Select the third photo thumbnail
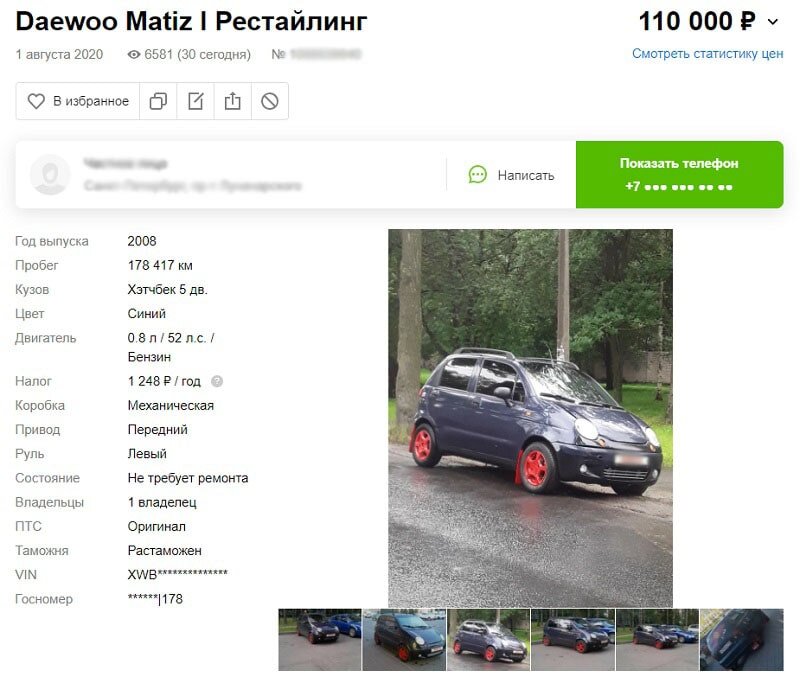The image size is (800, 683). point(489,640)
